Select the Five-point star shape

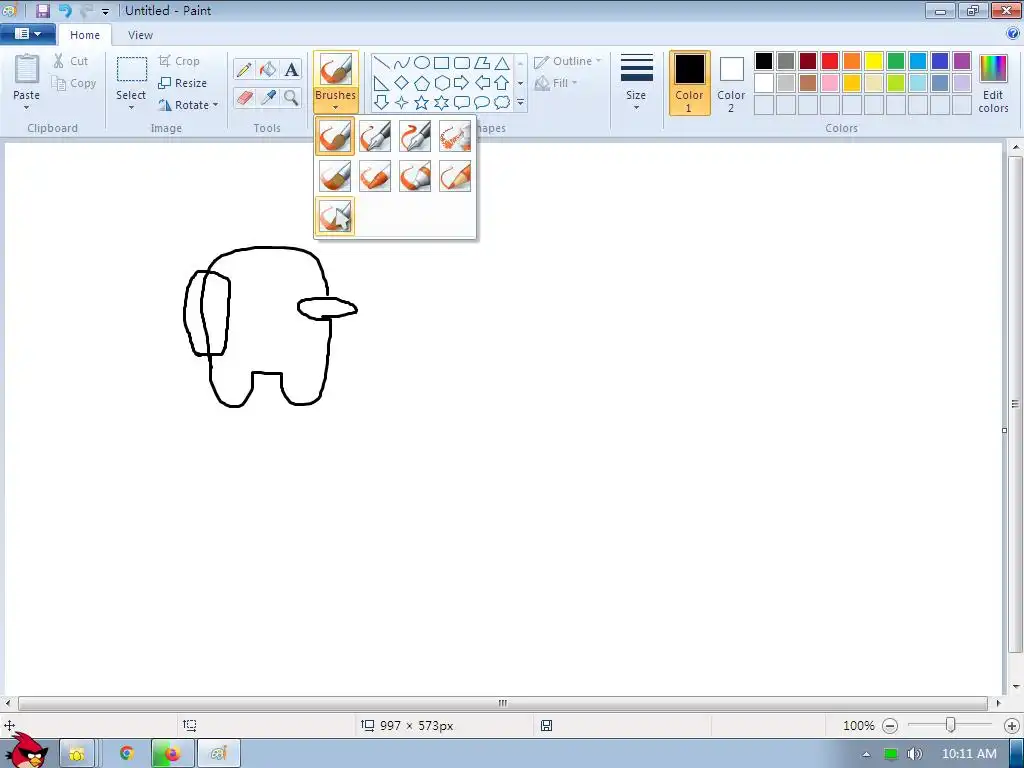click(x=422, y=103)
